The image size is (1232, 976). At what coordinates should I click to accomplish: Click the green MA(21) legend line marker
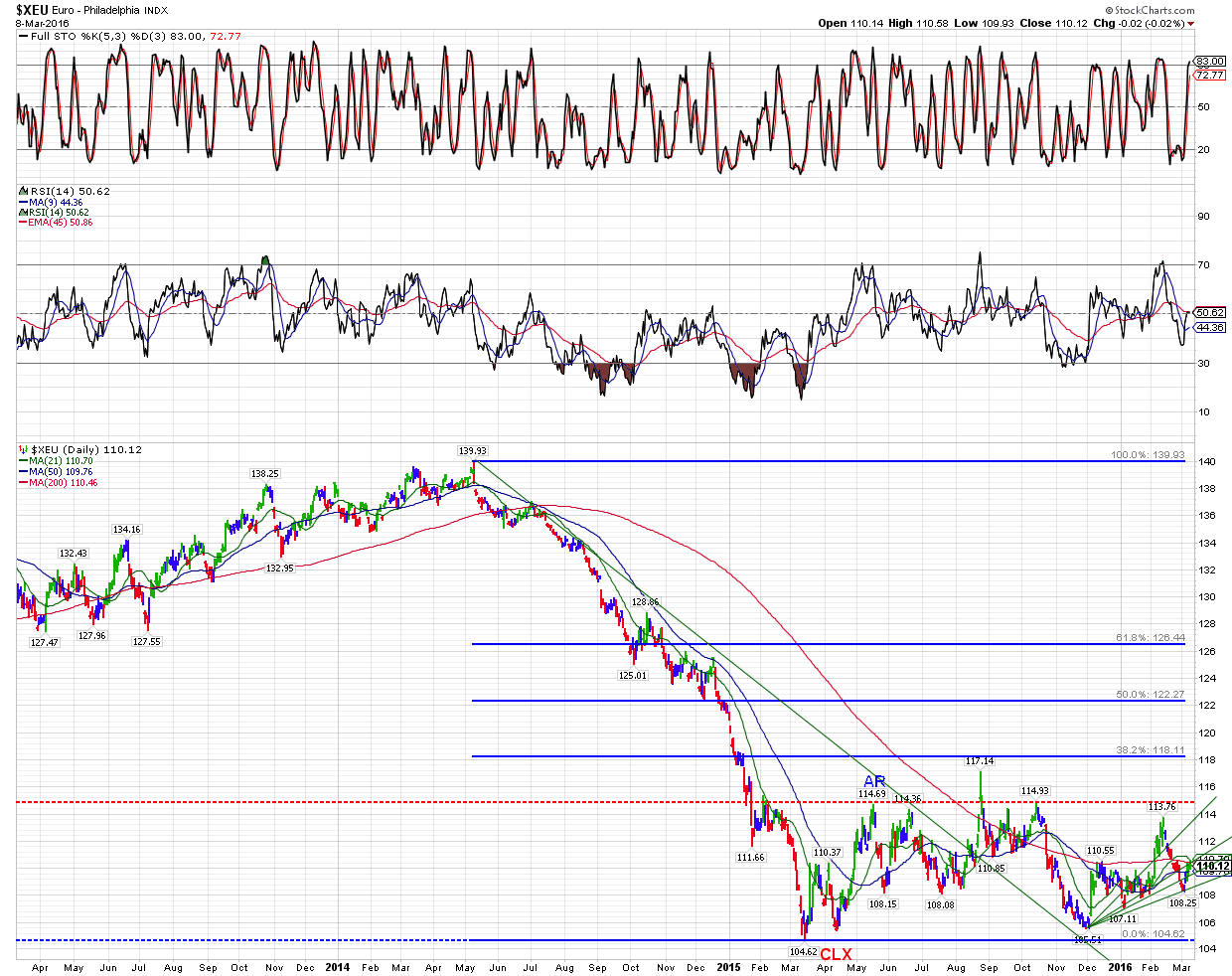click(x=23, y=461)
